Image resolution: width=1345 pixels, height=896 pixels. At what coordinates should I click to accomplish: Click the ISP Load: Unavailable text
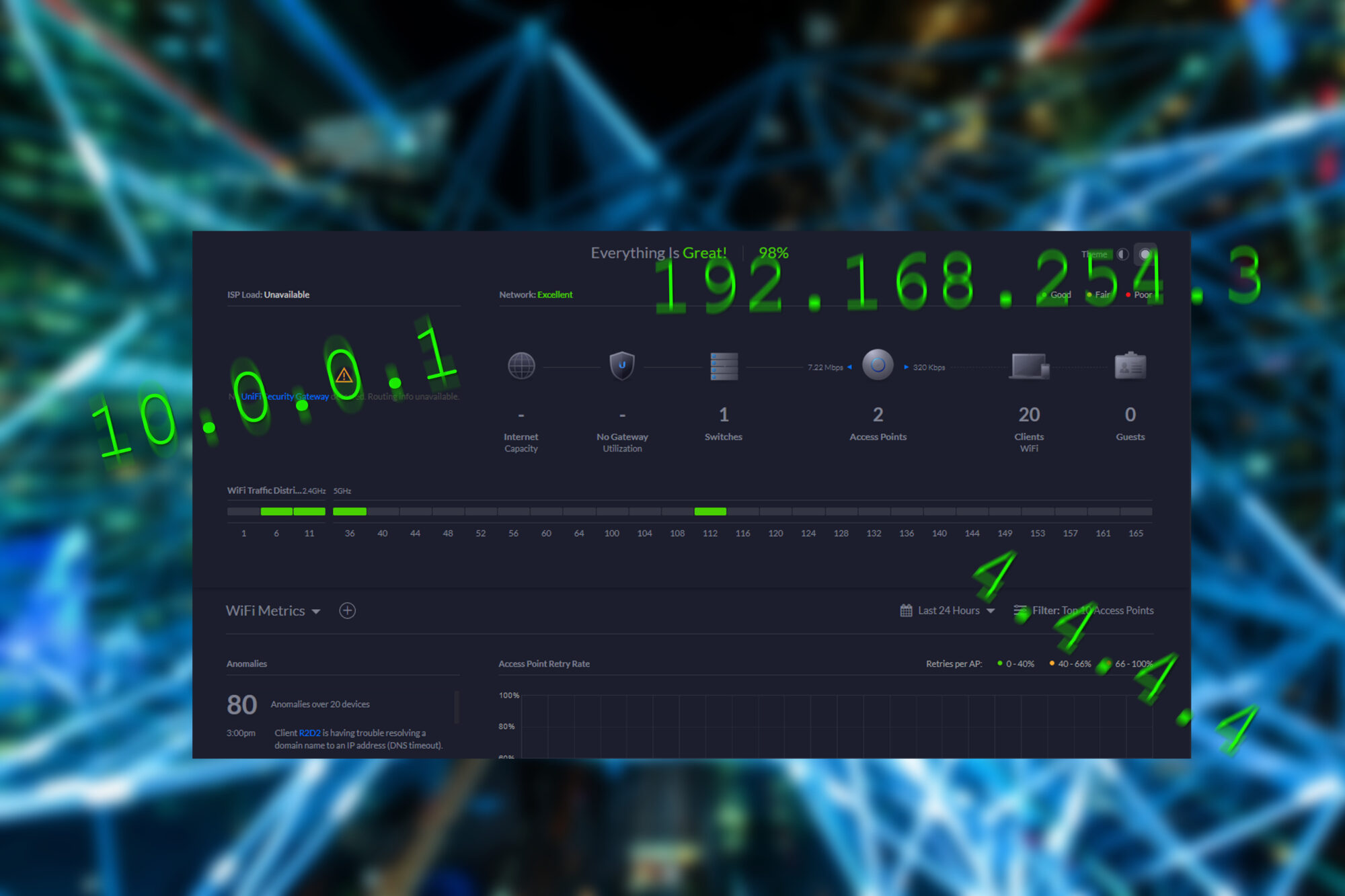click(x=268, y=294)
